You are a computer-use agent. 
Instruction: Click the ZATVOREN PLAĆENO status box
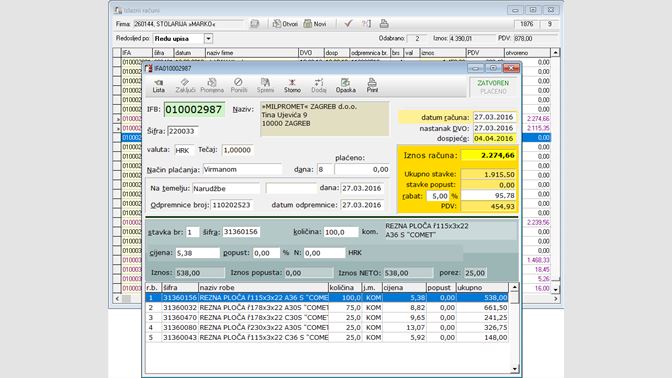click(x=493, y=87)
